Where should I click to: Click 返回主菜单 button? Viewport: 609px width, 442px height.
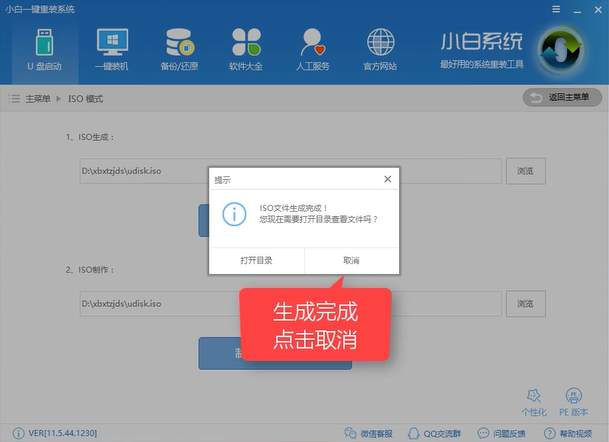(x=562, y=97)
